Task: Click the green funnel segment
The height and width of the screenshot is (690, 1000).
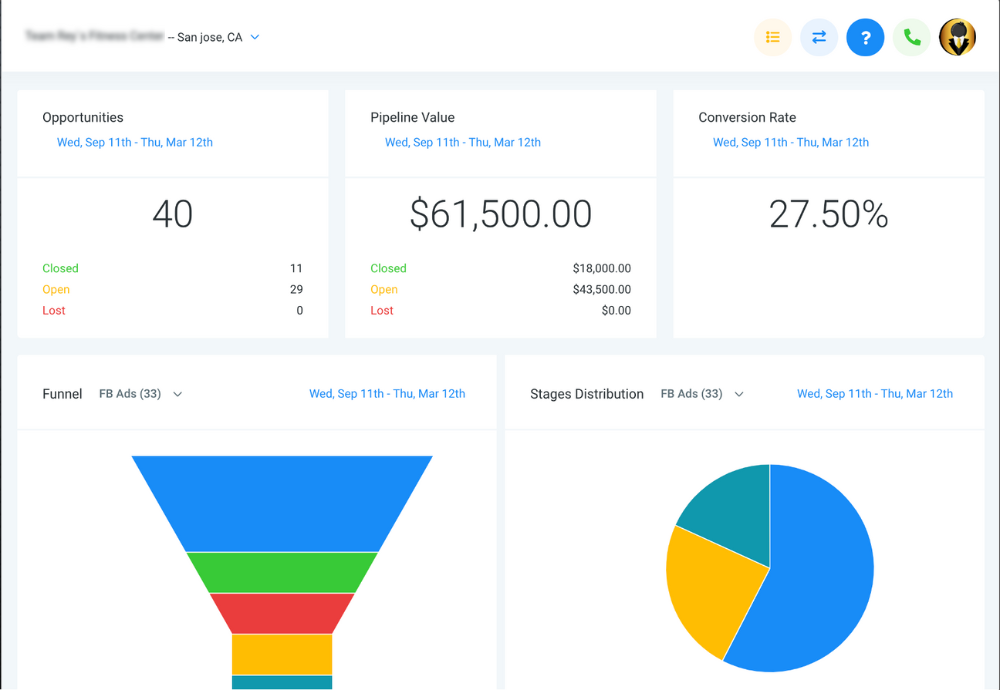Action: pos(282,572)
